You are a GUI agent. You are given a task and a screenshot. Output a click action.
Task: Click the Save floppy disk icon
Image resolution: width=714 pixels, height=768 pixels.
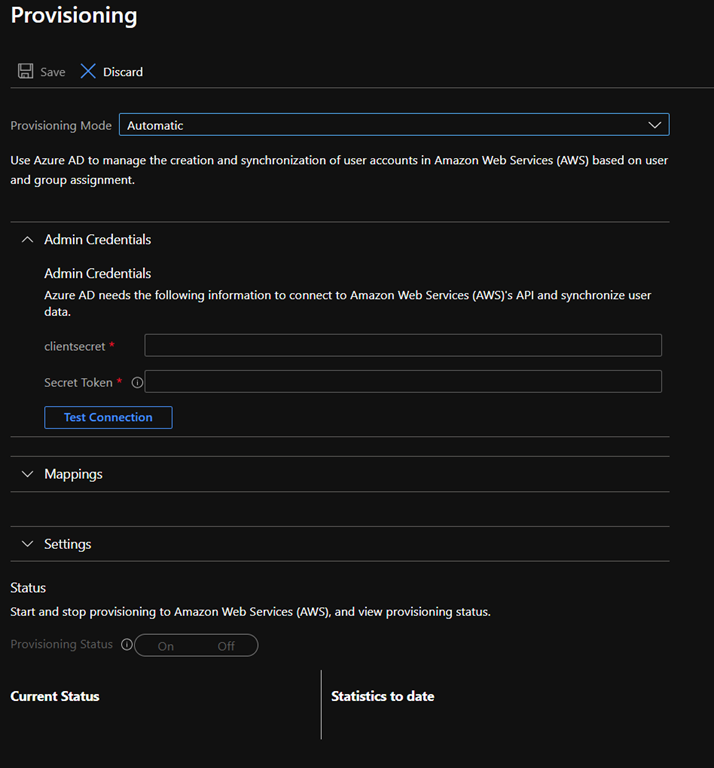point(26,72)
